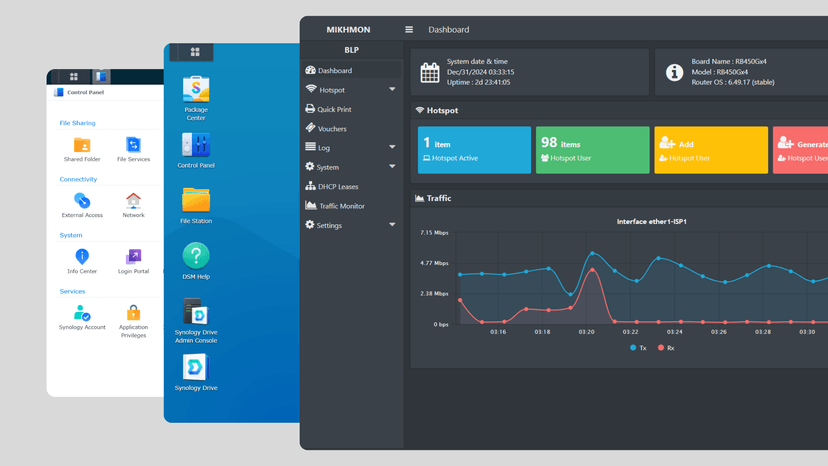
Task: Click the Uptime 2d 23:41:05 text
Action: point(478,82)
